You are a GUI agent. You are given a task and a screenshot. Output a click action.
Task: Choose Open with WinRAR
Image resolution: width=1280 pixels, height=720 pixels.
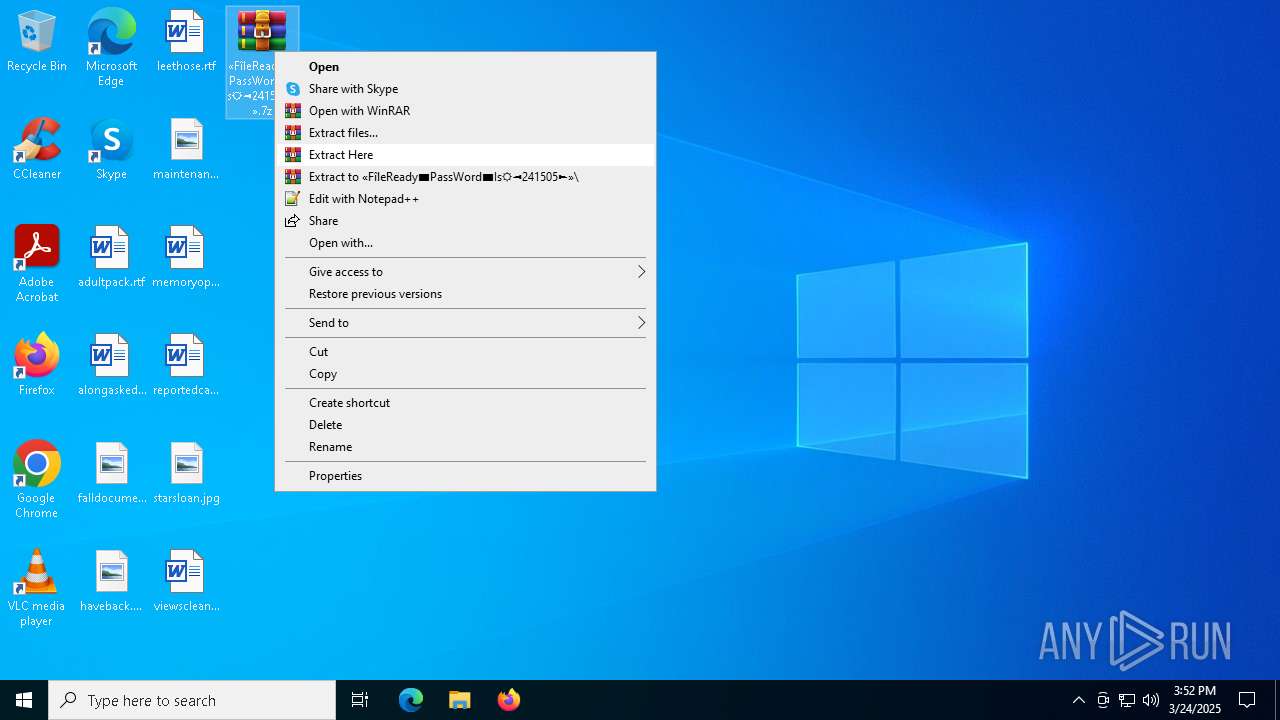click(465, 111)
